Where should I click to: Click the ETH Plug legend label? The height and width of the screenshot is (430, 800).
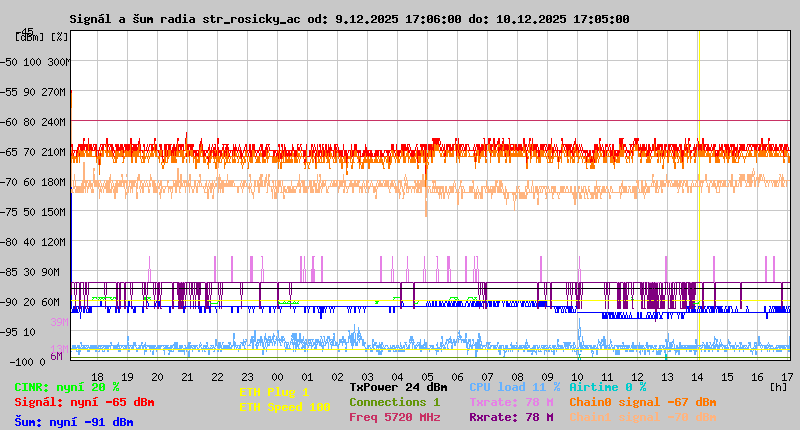(274, 392)
